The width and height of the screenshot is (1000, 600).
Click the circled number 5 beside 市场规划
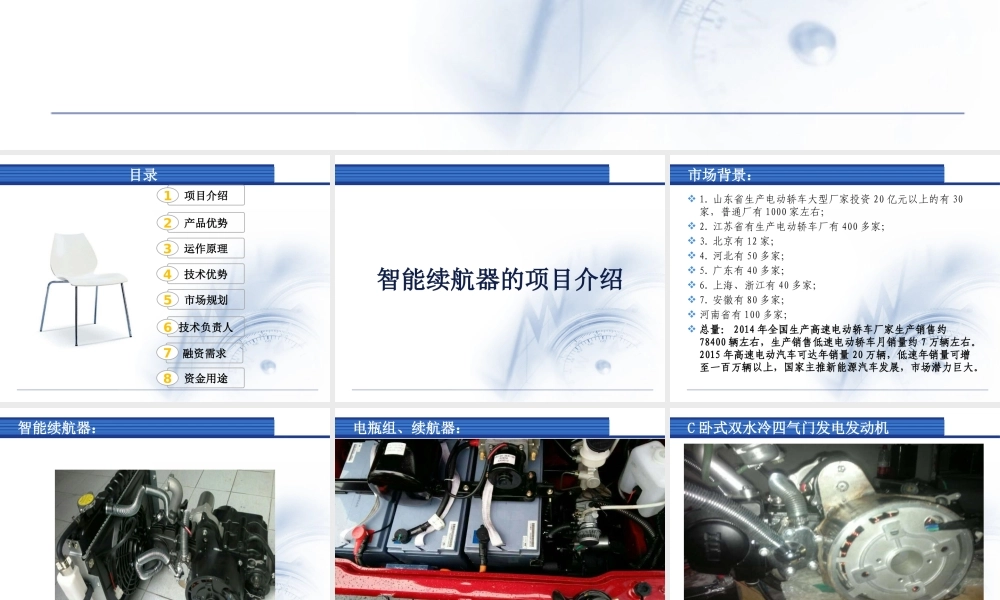coord(169,299)
